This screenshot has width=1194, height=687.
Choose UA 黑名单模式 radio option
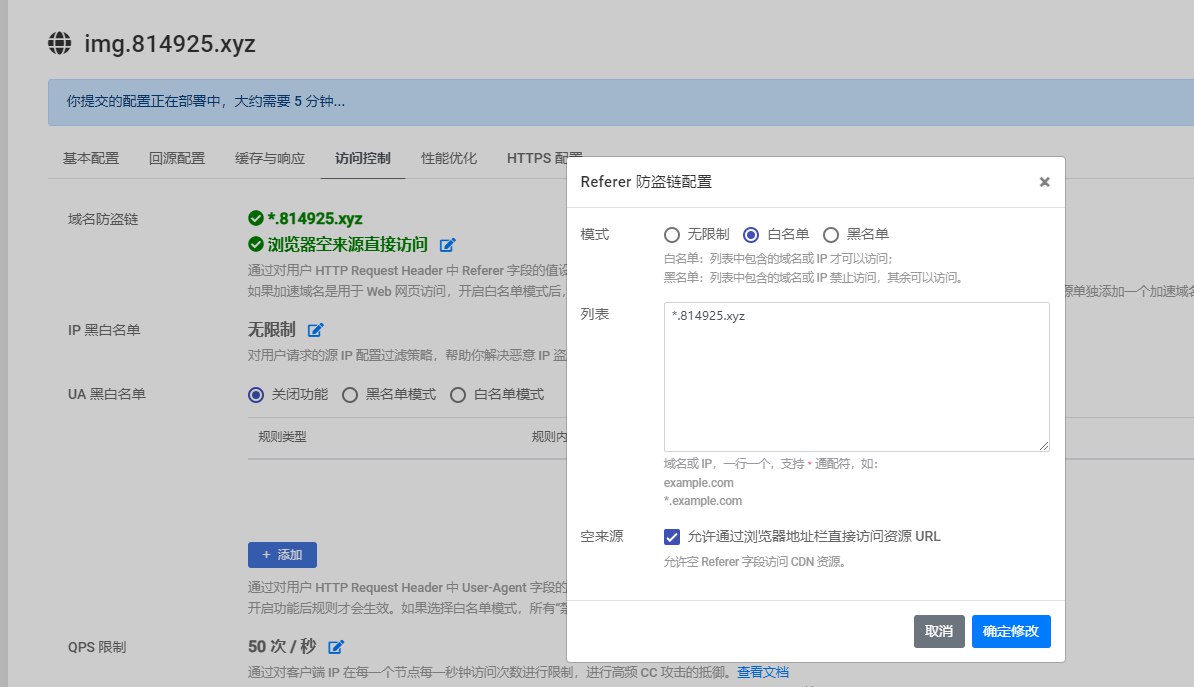(x=350, y=395)
